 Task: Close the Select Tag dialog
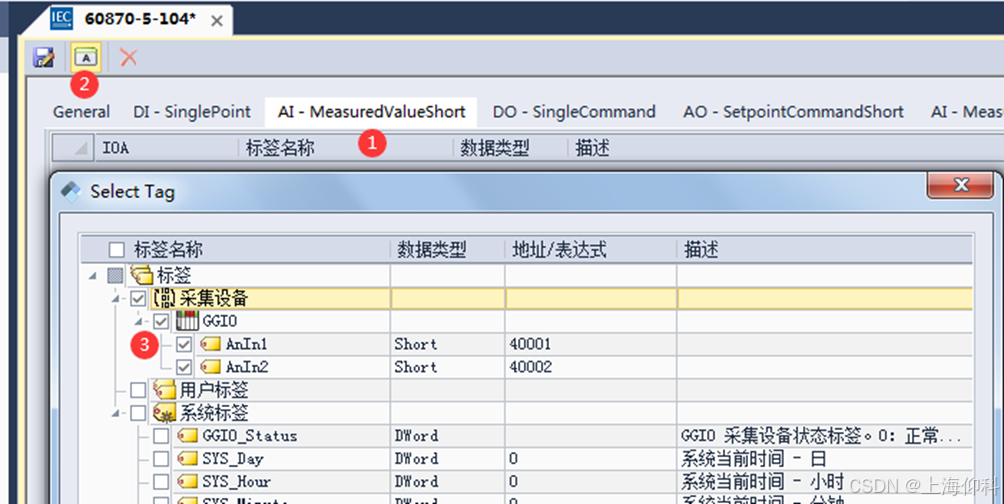coord(961,186)
